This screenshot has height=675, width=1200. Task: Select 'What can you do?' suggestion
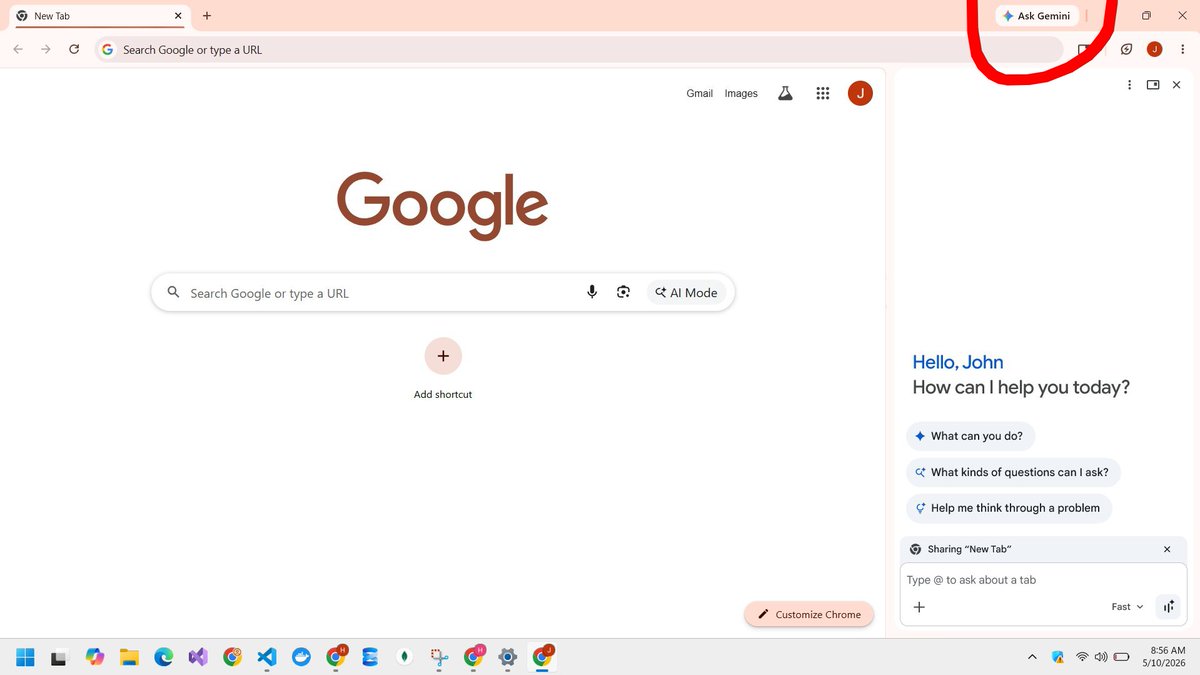(971, 436)
